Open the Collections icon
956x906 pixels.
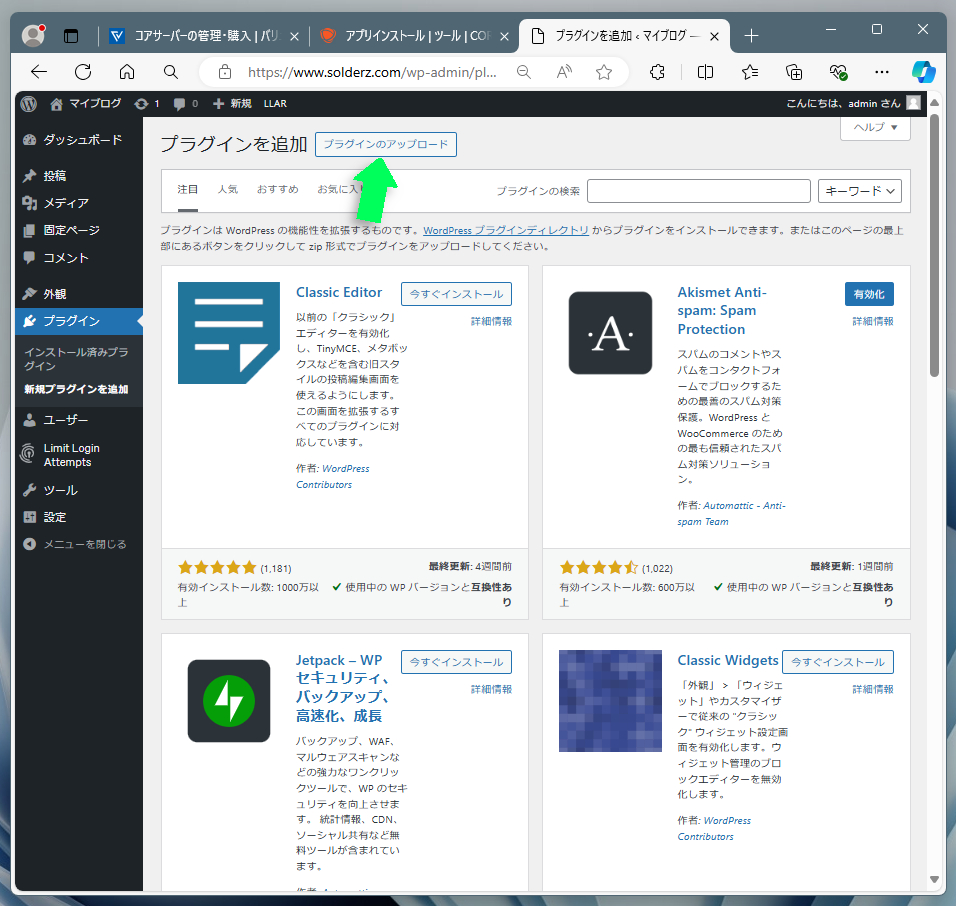794,72
